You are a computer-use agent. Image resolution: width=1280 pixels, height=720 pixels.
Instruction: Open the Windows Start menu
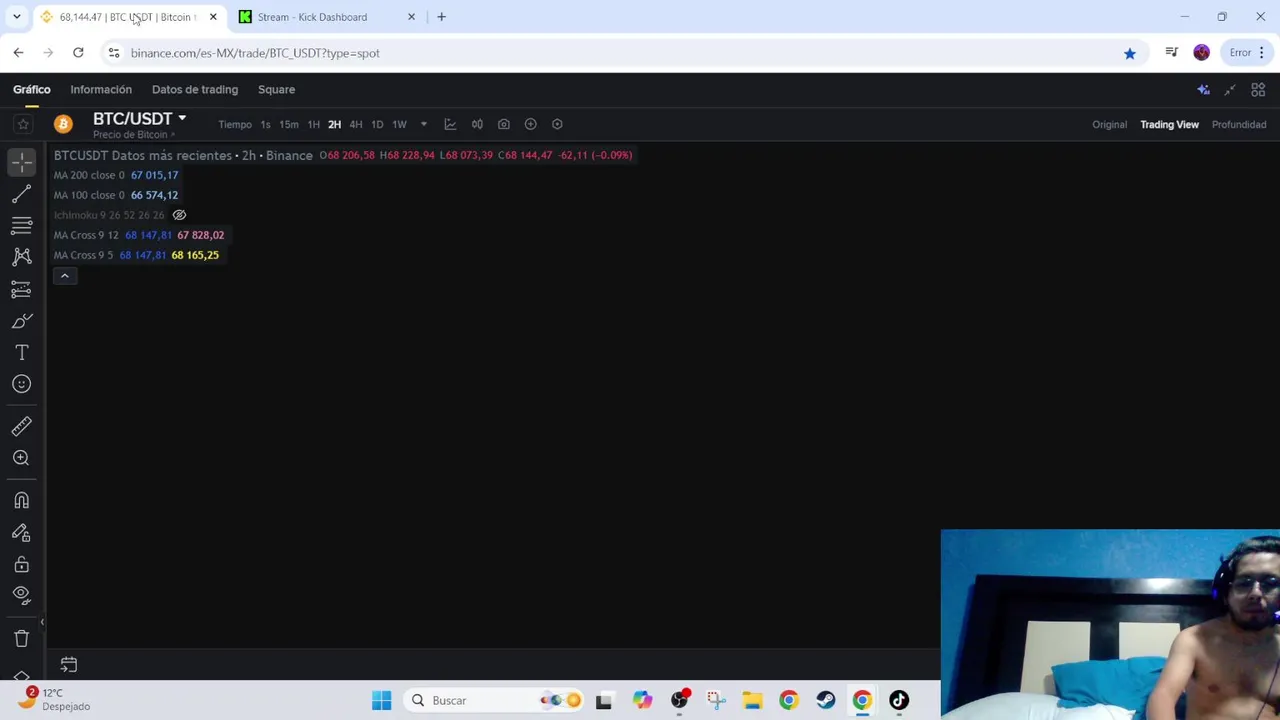click(381, 700)
